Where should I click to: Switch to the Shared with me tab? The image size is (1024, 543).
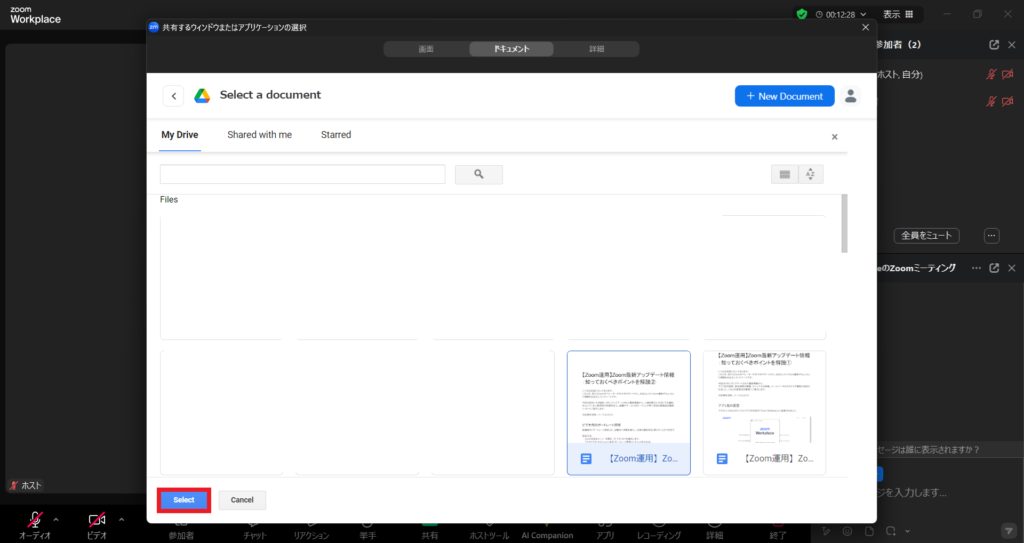259,135
